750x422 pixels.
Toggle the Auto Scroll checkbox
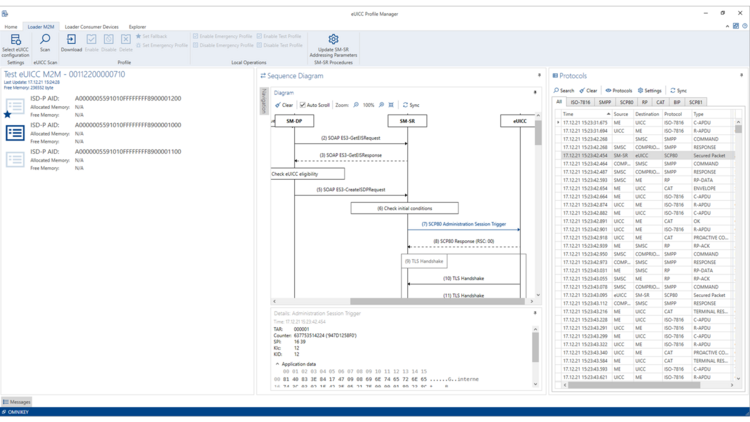point(302,105)
